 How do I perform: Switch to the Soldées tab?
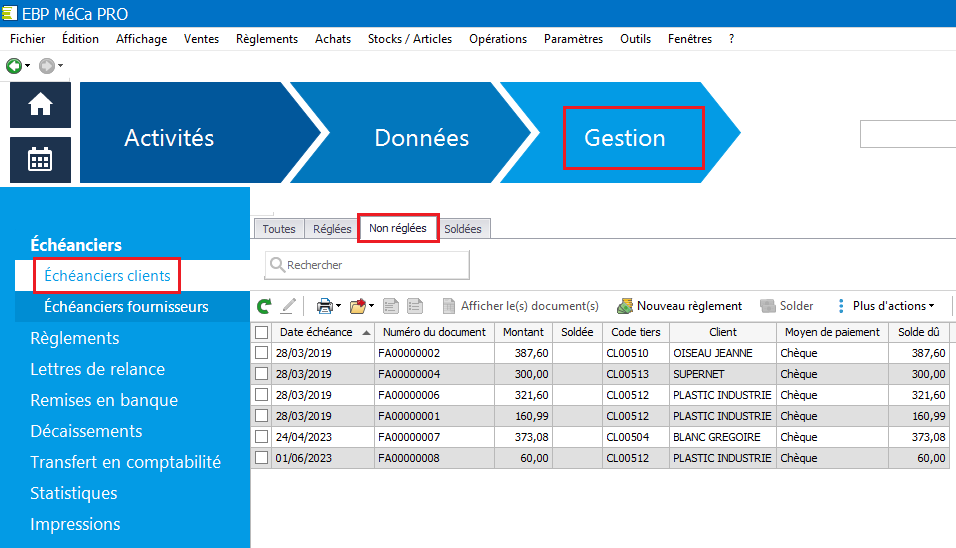pyautogui.click(x=463, y=229)
